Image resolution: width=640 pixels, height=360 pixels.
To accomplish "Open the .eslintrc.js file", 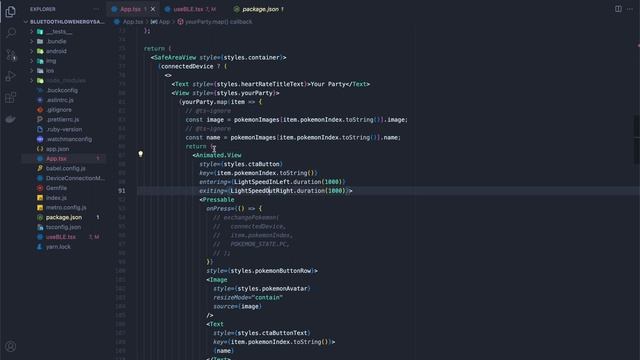I will [60, 100].
